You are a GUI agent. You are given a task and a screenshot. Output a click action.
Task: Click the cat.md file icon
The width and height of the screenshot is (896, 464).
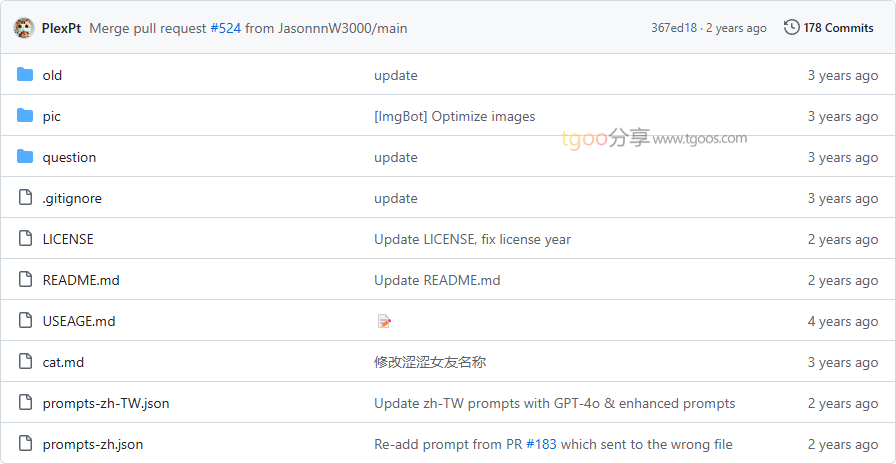coord(25,362)
